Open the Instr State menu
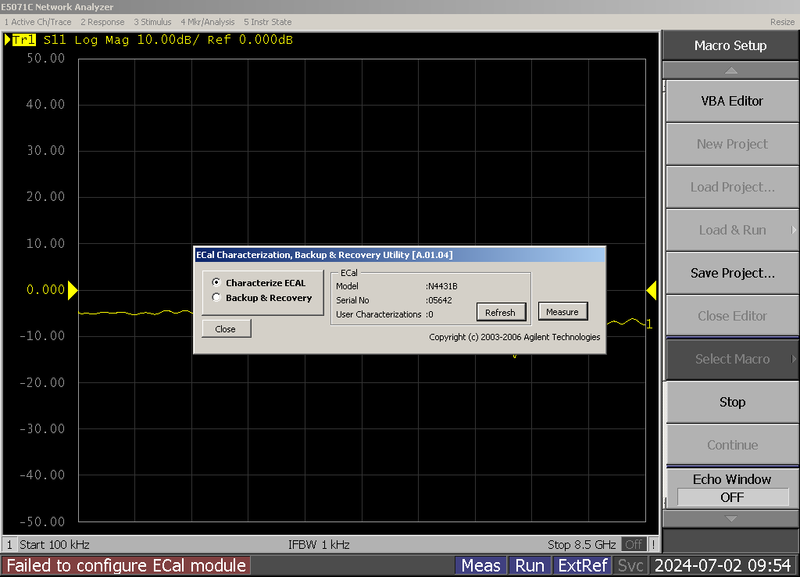 point(268,21)
